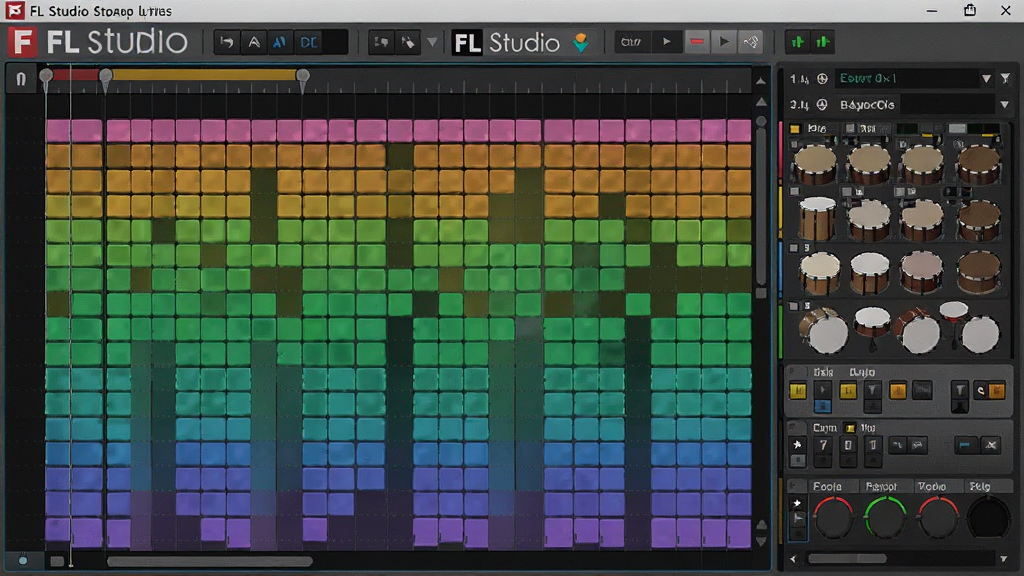Click the vertical scrollbar right of the step grid
This screenshot has width=1024, height=576.
pos(761,206)
